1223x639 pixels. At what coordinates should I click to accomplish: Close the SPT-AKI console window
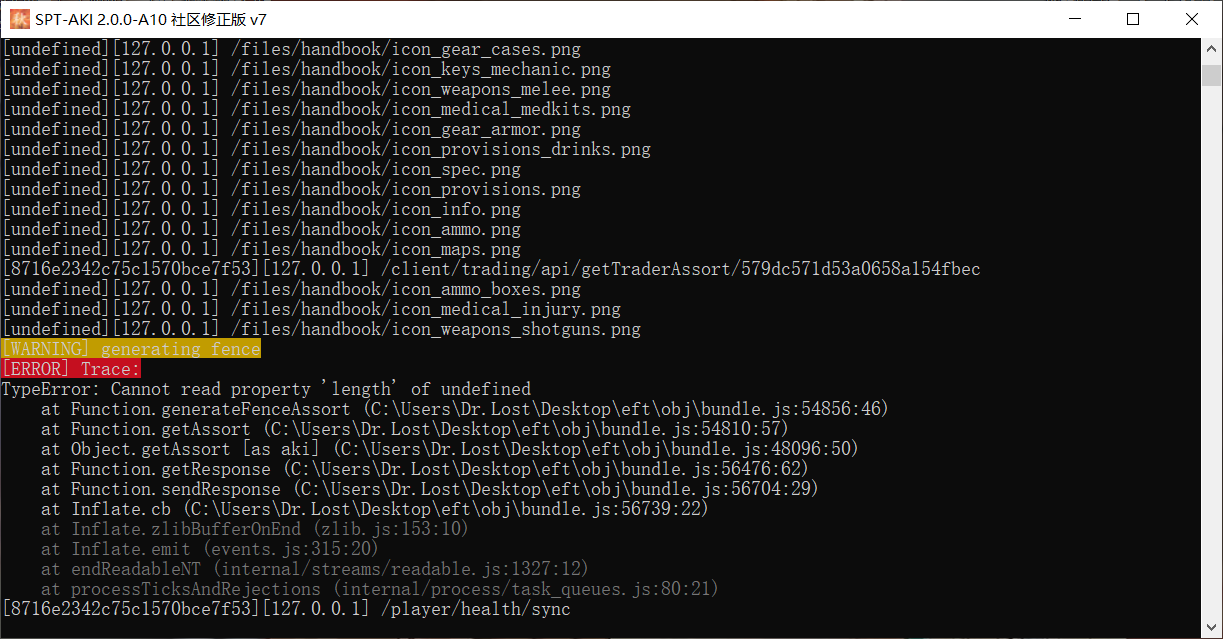(x=1190, y=19)
